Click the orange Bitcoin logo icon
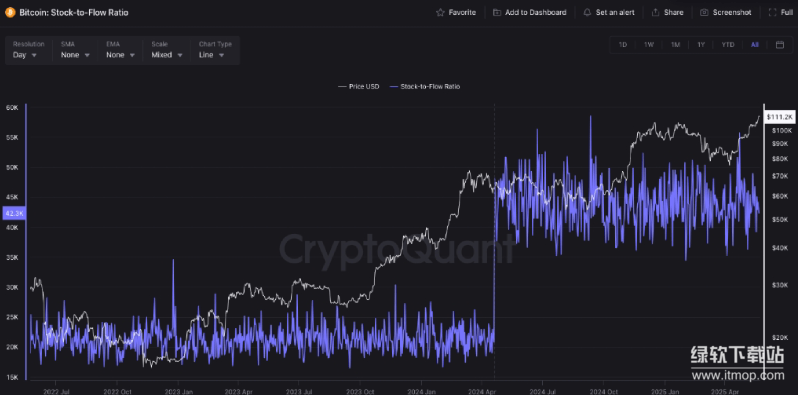 (x=10, y=12)
